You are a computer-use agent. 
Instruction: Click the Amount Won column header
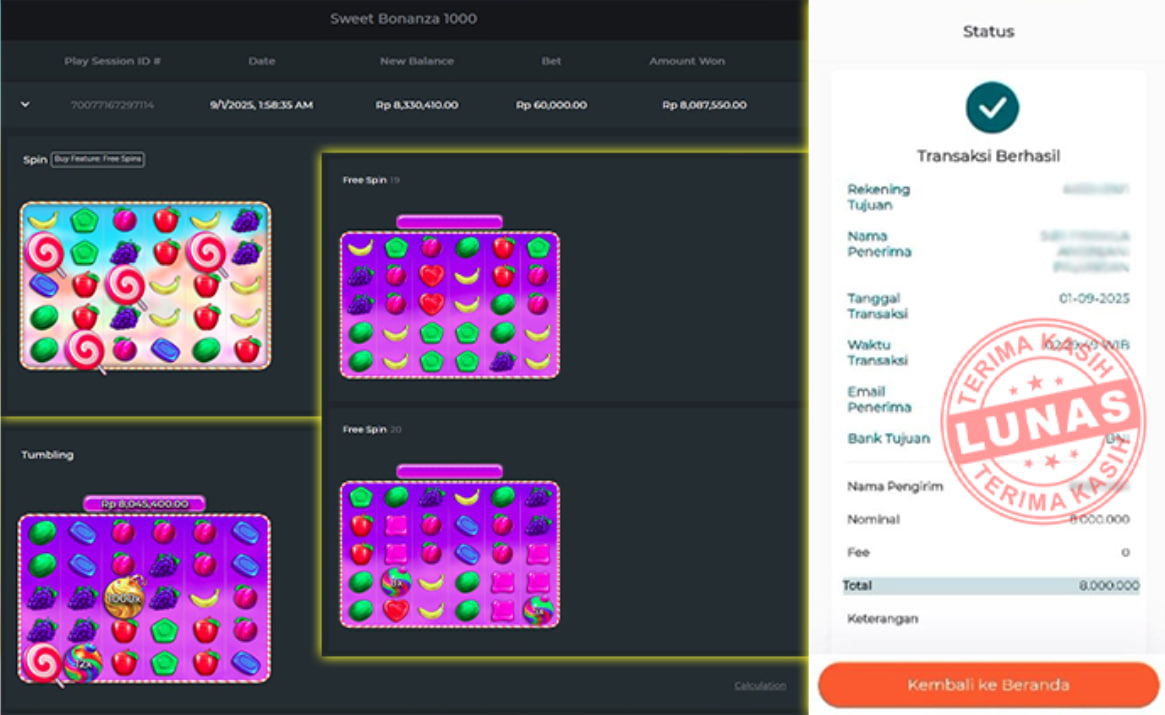pyautogui.click(x=687, y=61)
